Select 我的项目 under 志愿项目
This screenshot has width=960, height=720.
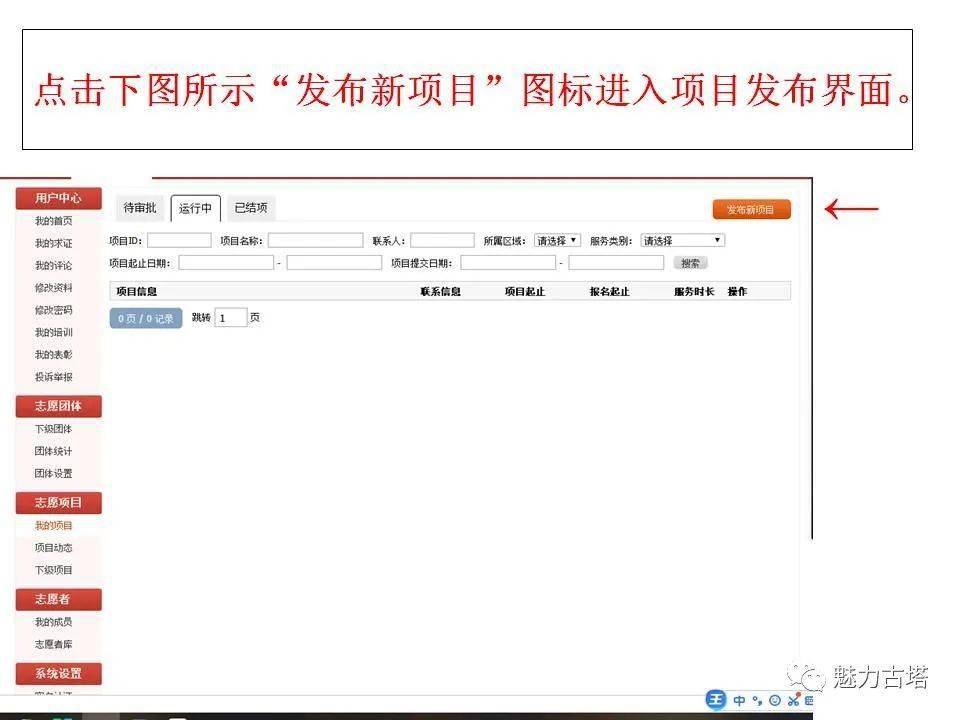pyautogui.click(x=53, y=525)
